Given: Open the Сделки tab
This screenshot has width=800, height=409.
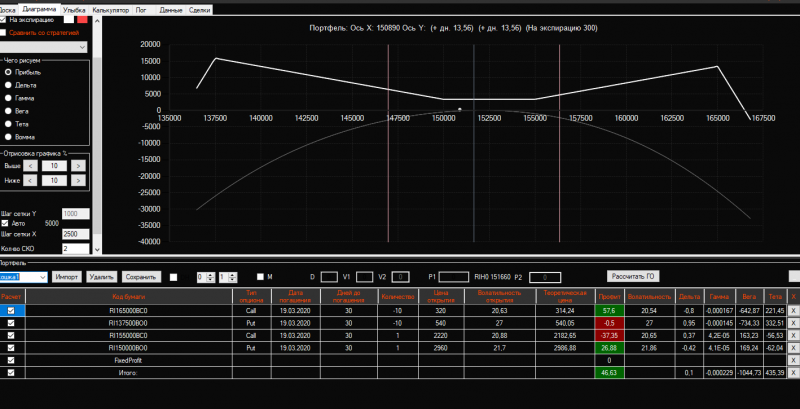Looking at the screenshot, I should (x=199, y=10).
